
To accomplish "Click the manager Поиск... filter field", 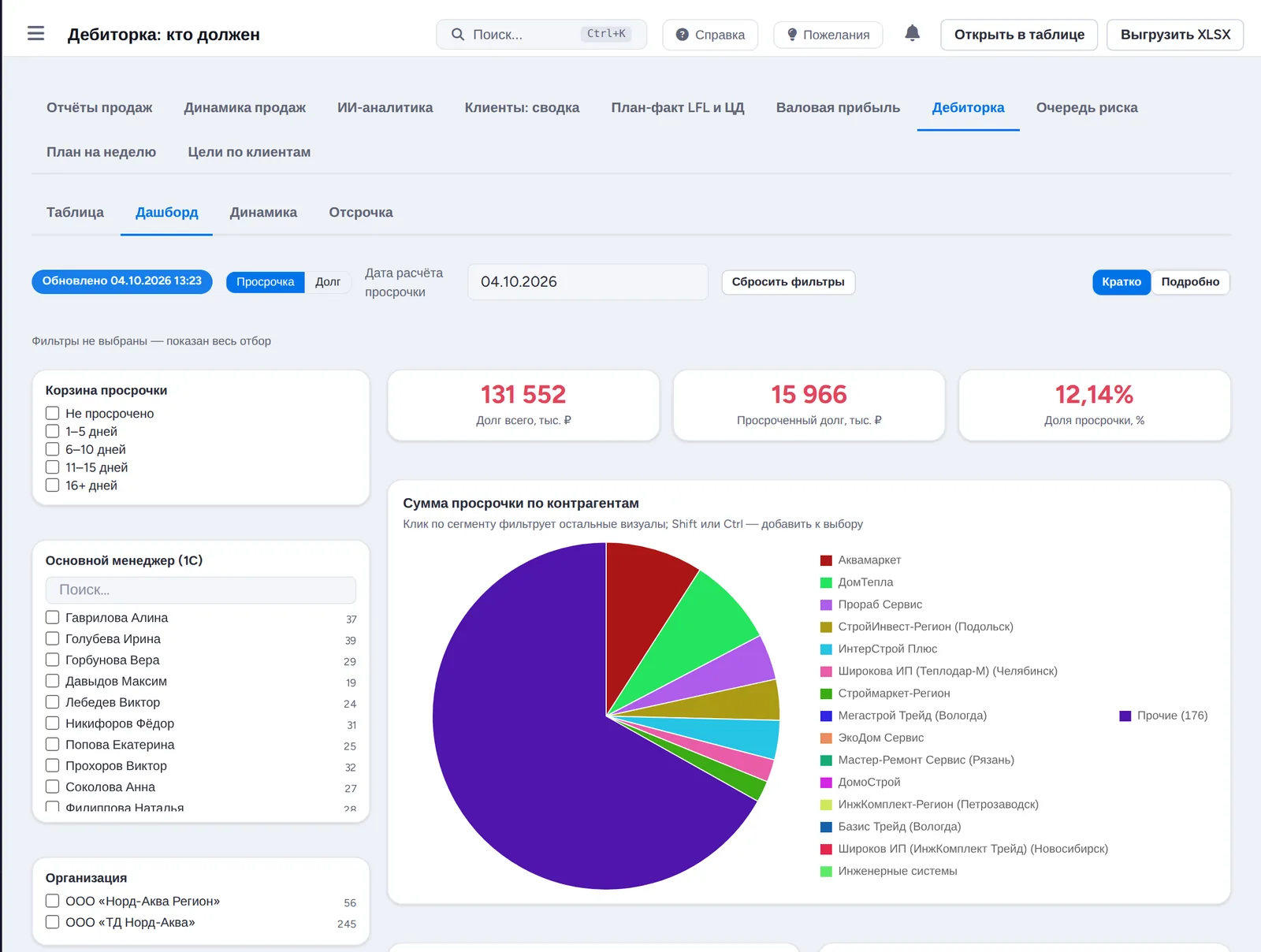I will coord(201,590).
